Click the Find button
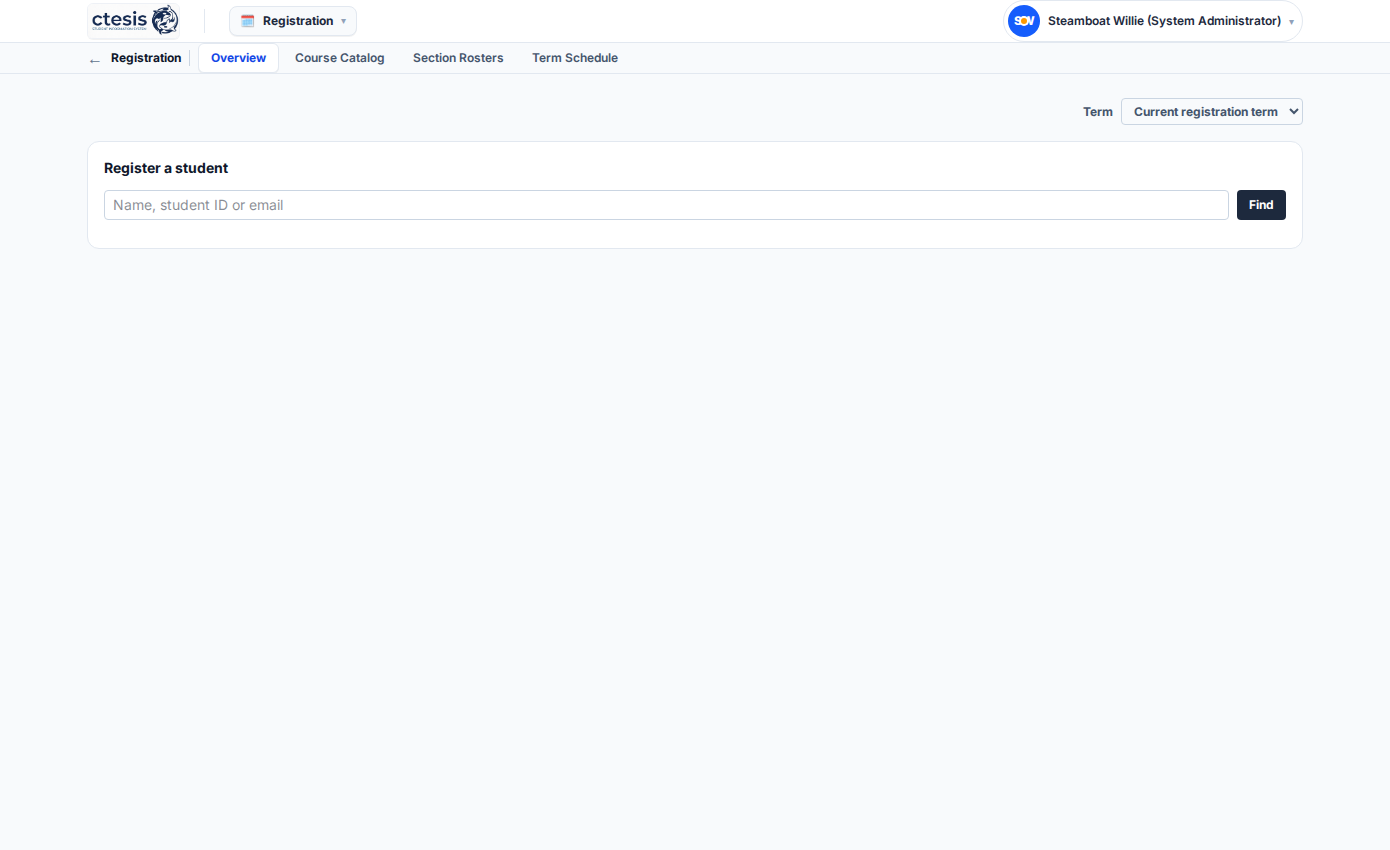 [x=1261, y=205]
